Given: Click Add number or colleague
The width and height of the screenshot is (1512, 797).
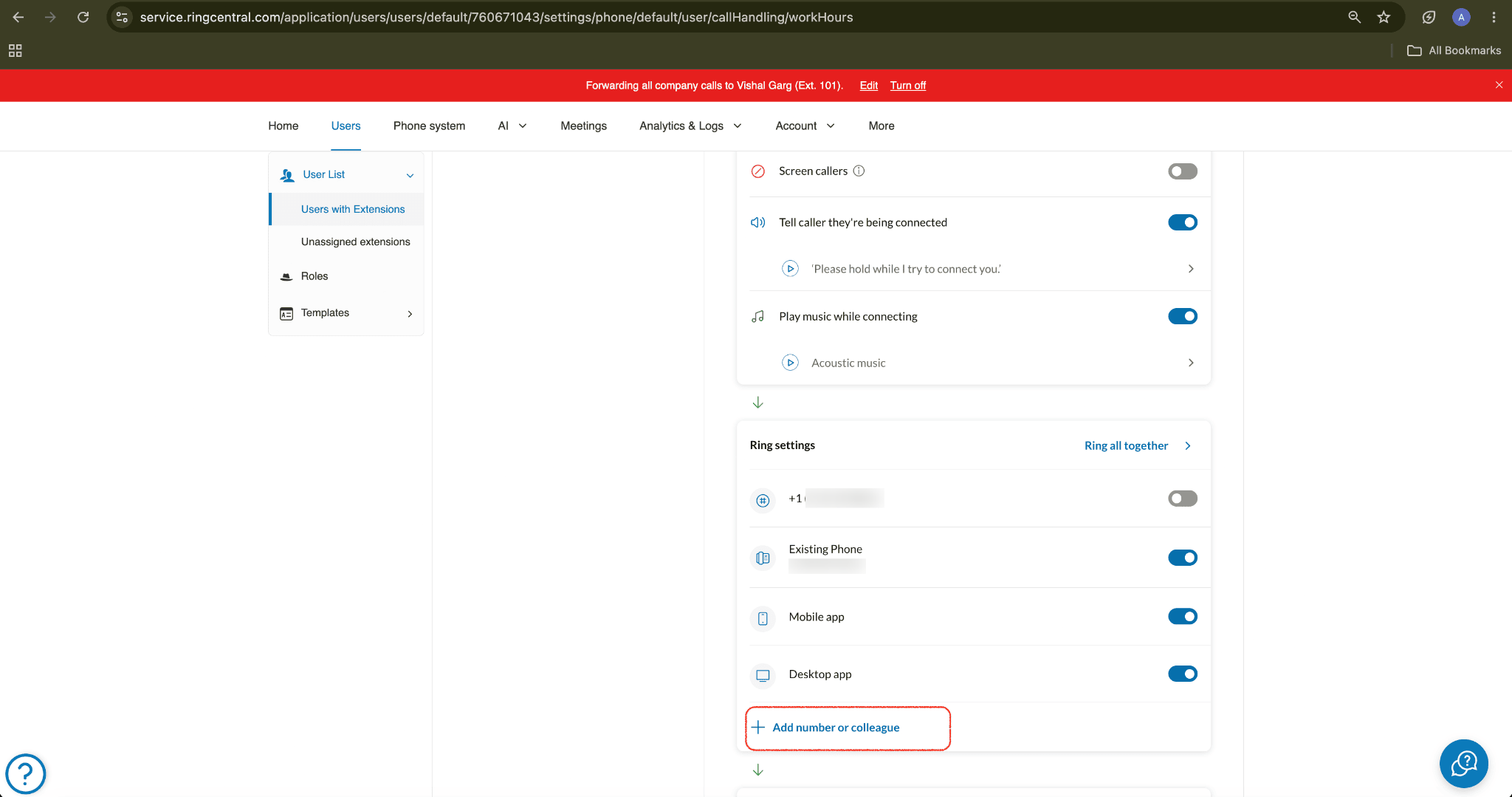Looking at the screenshot, I should point(825,728).
